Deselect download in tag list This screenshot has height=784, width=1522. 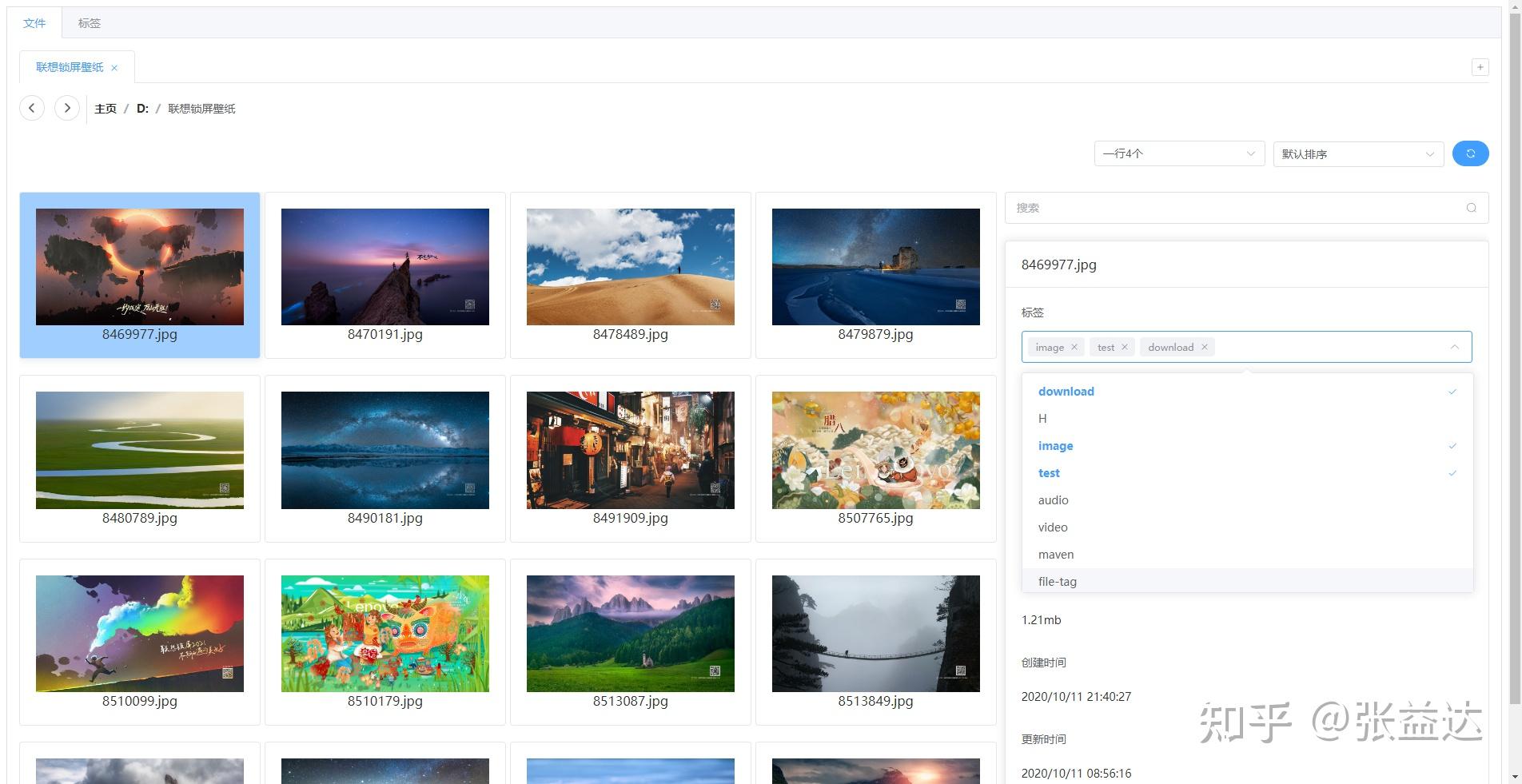pos(1247,392)
